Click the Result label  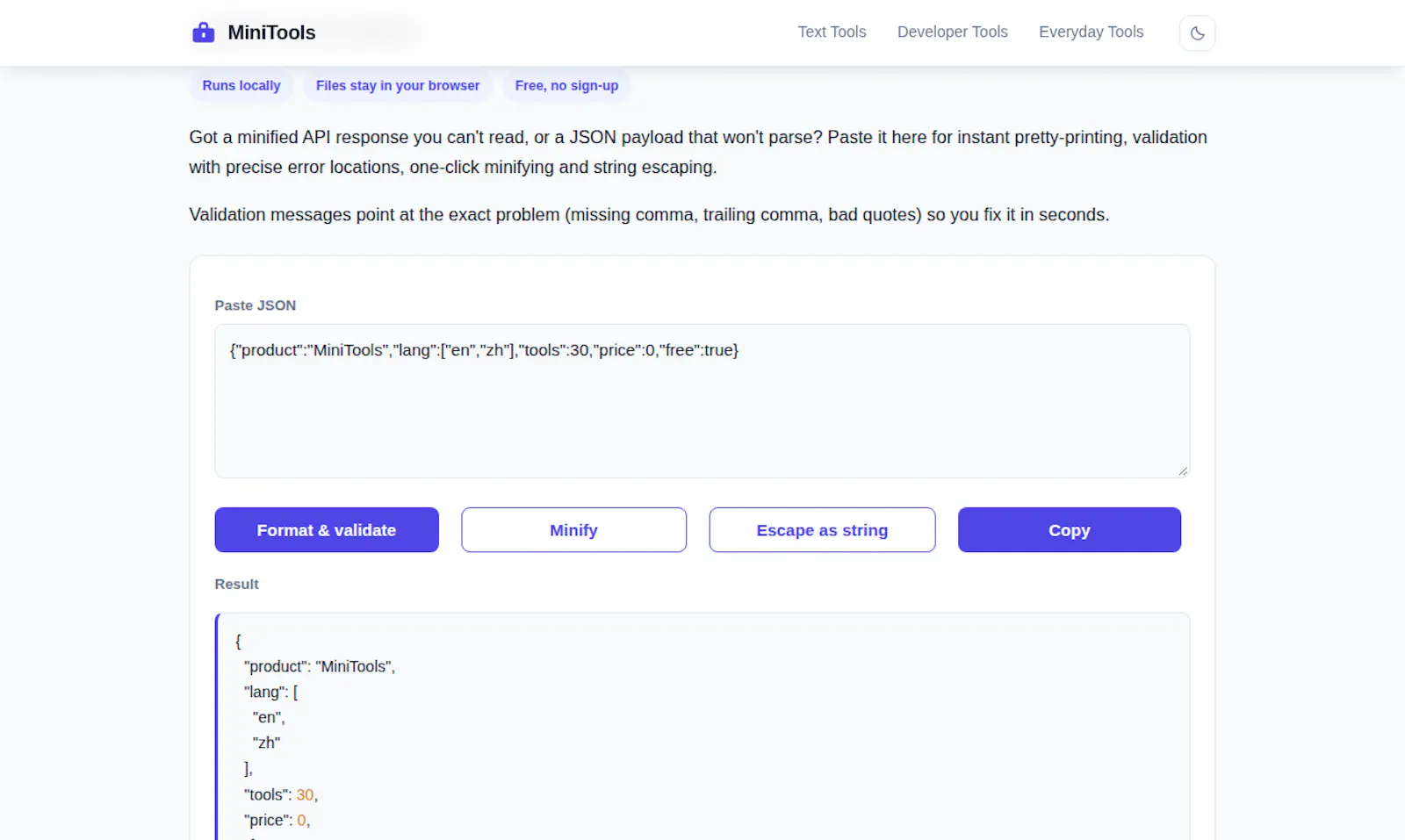[236, 584]
